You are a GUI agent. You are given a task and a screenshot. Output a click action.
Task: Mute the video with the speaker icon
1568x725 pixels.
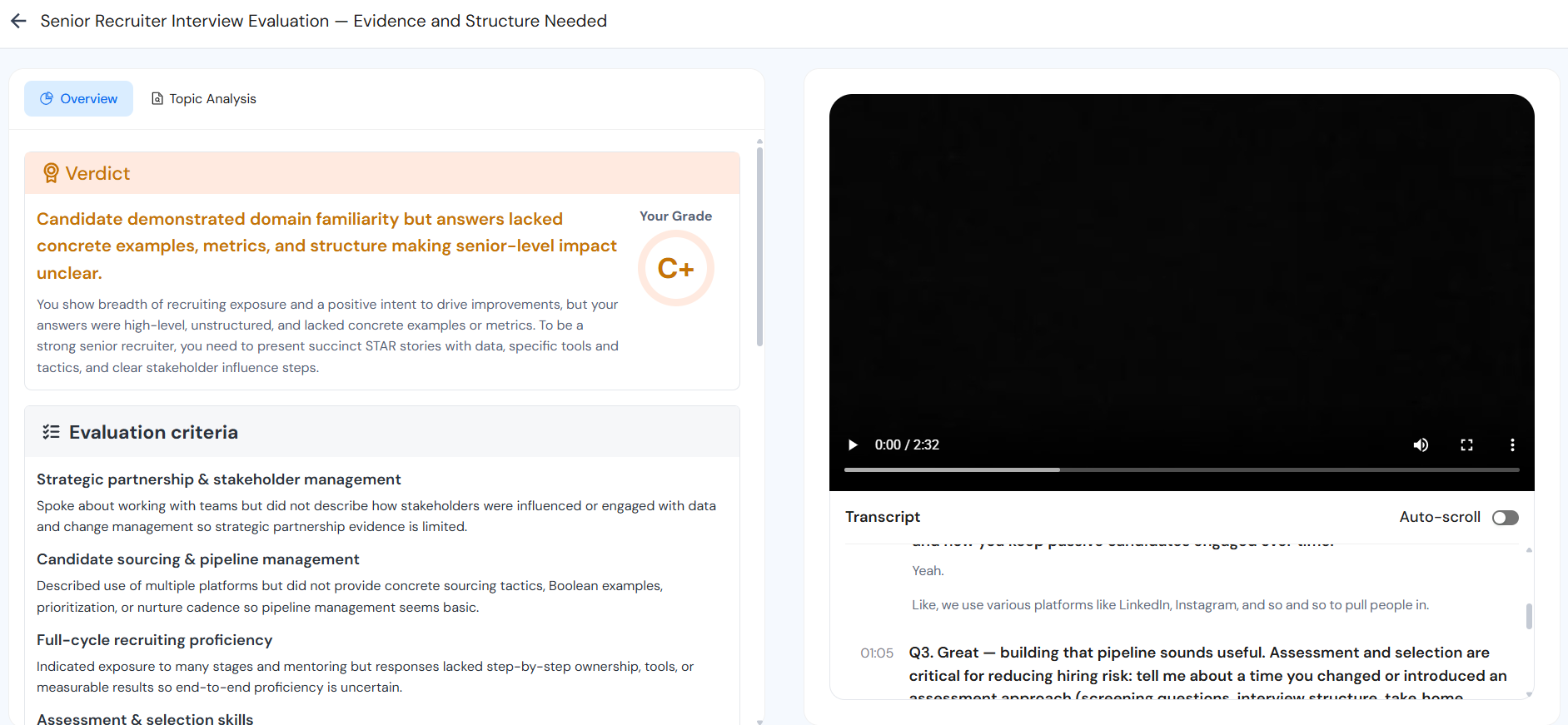click(x=1421, y=444)
